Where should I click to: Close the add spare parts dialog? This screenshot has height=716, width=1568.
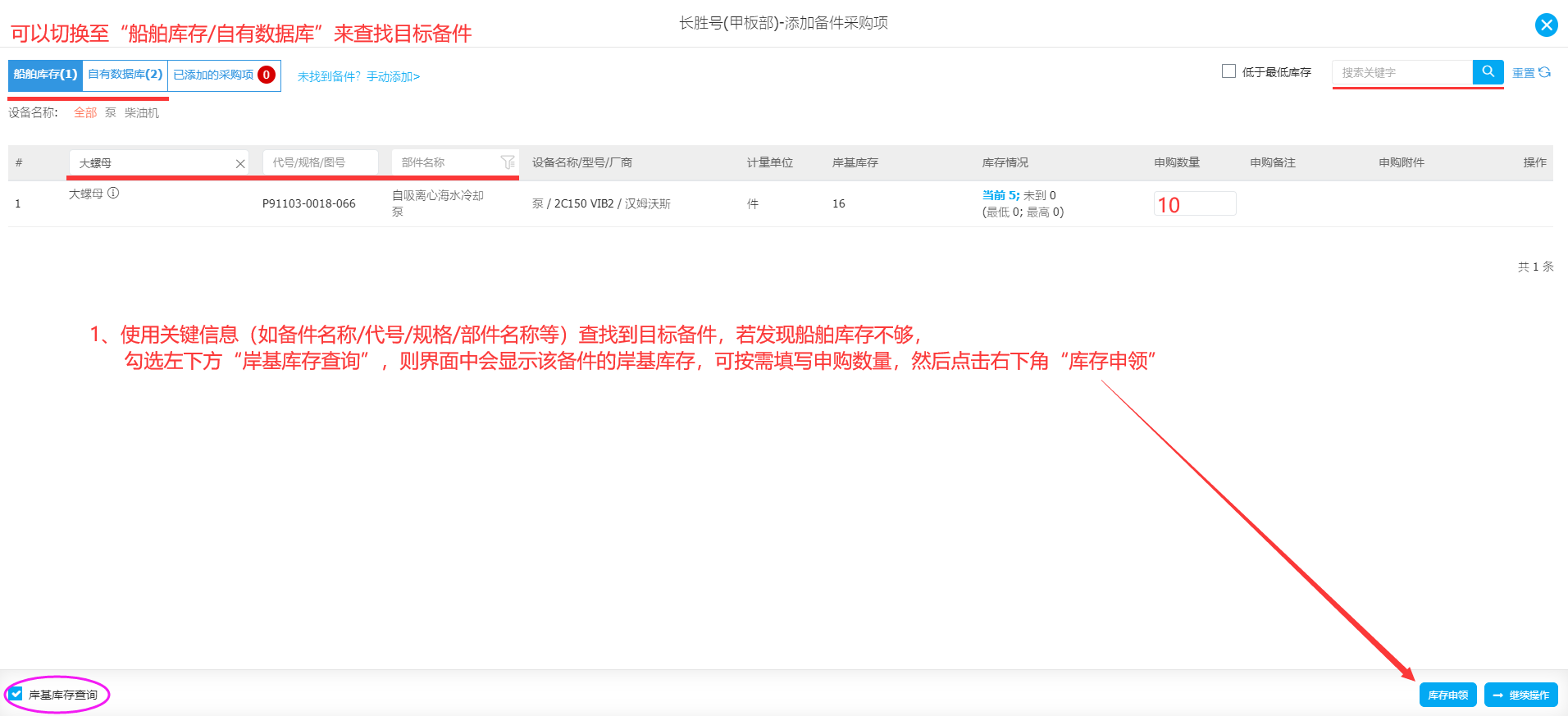click(x=1546, y=25)
